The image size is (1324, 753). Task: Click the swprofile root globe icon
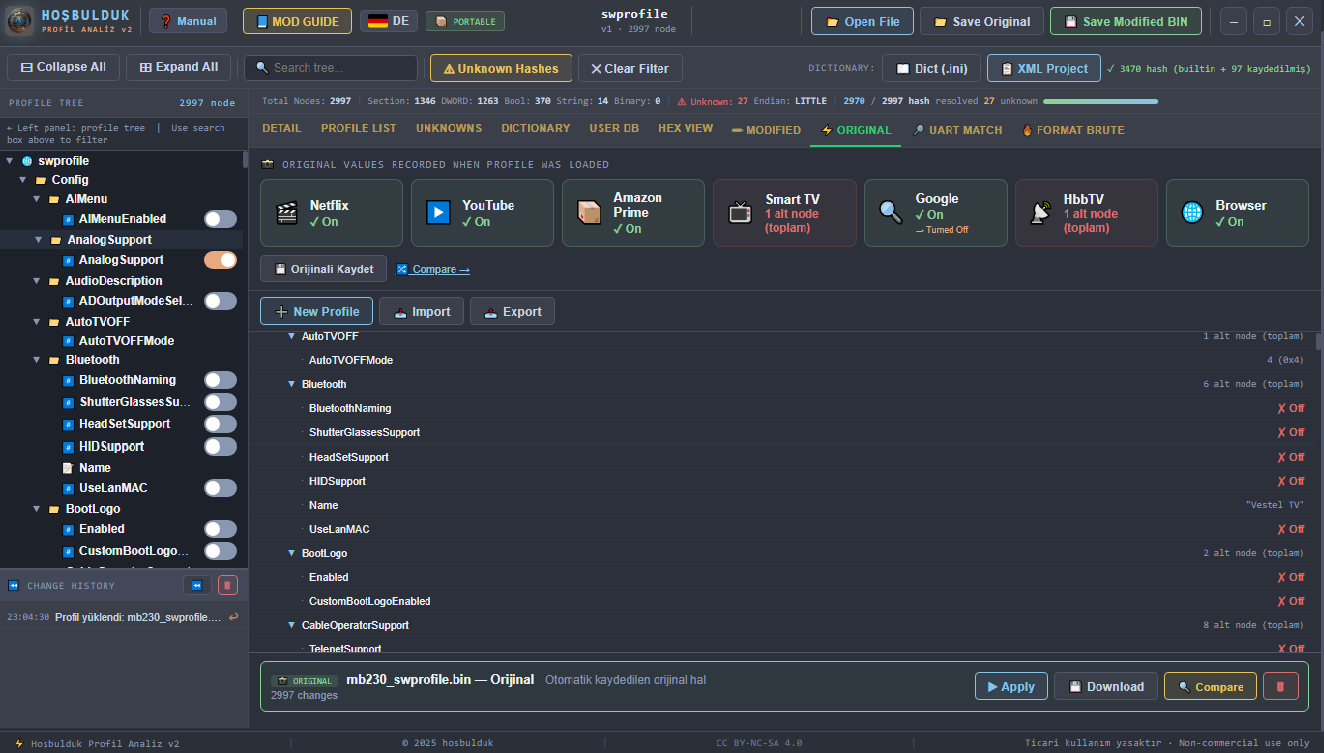[x=27, y=161]
